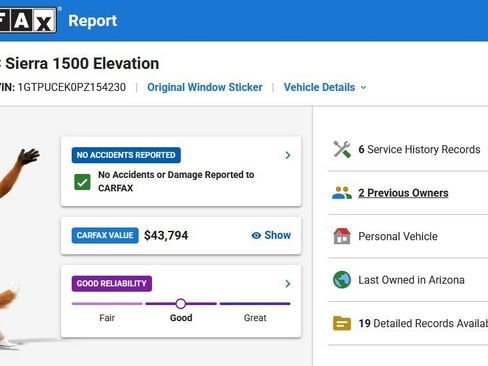The height and width of the screenshot is (366, 488).
Task: Open accident details via chevron arrow
Action: [x=288, y=155]
